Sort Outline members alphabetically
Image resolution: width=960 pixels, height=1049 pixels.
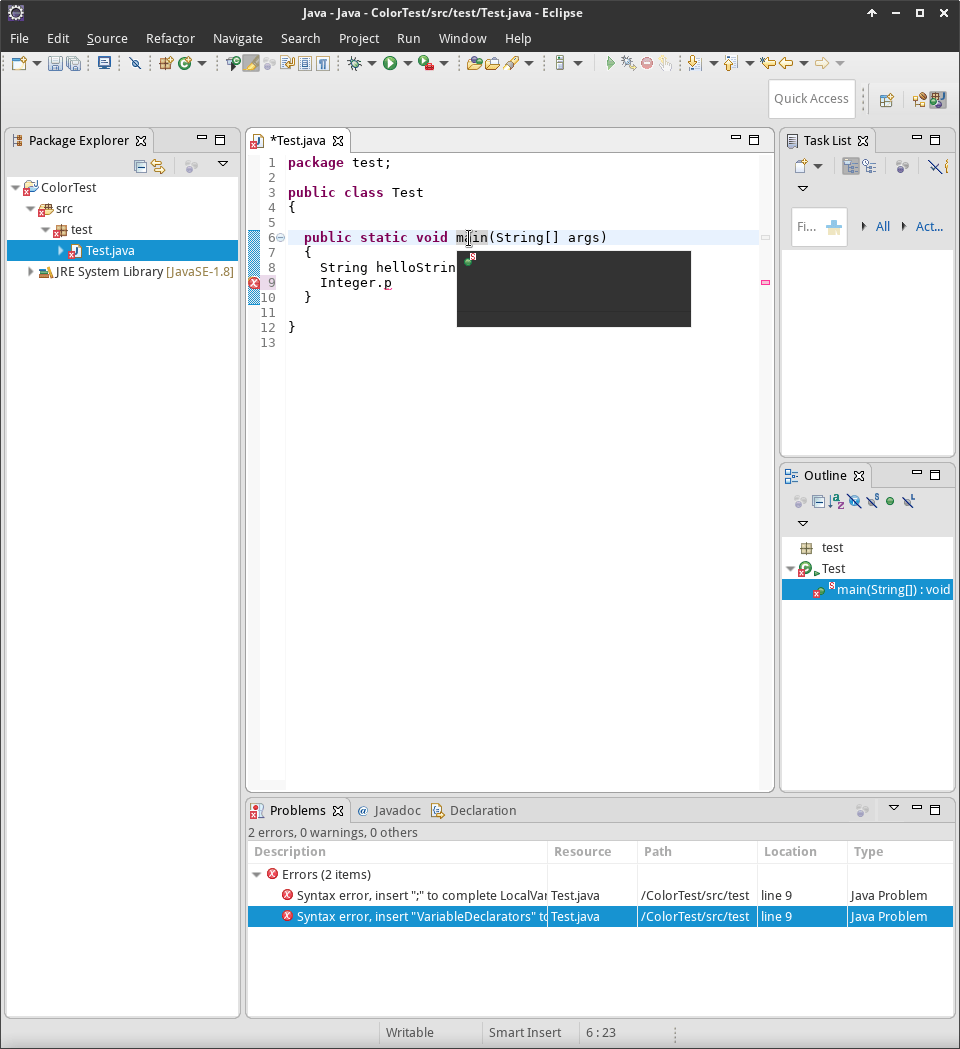tap(836, 502)
